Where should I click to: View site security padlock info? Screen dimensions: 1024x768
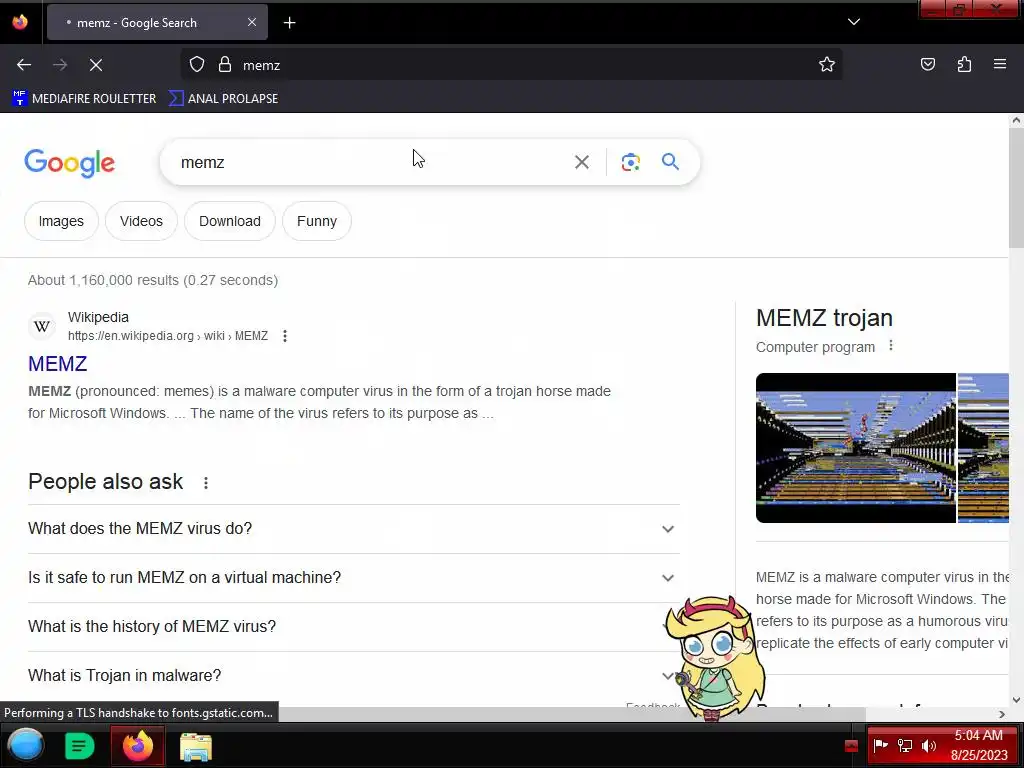pos(225,65)
